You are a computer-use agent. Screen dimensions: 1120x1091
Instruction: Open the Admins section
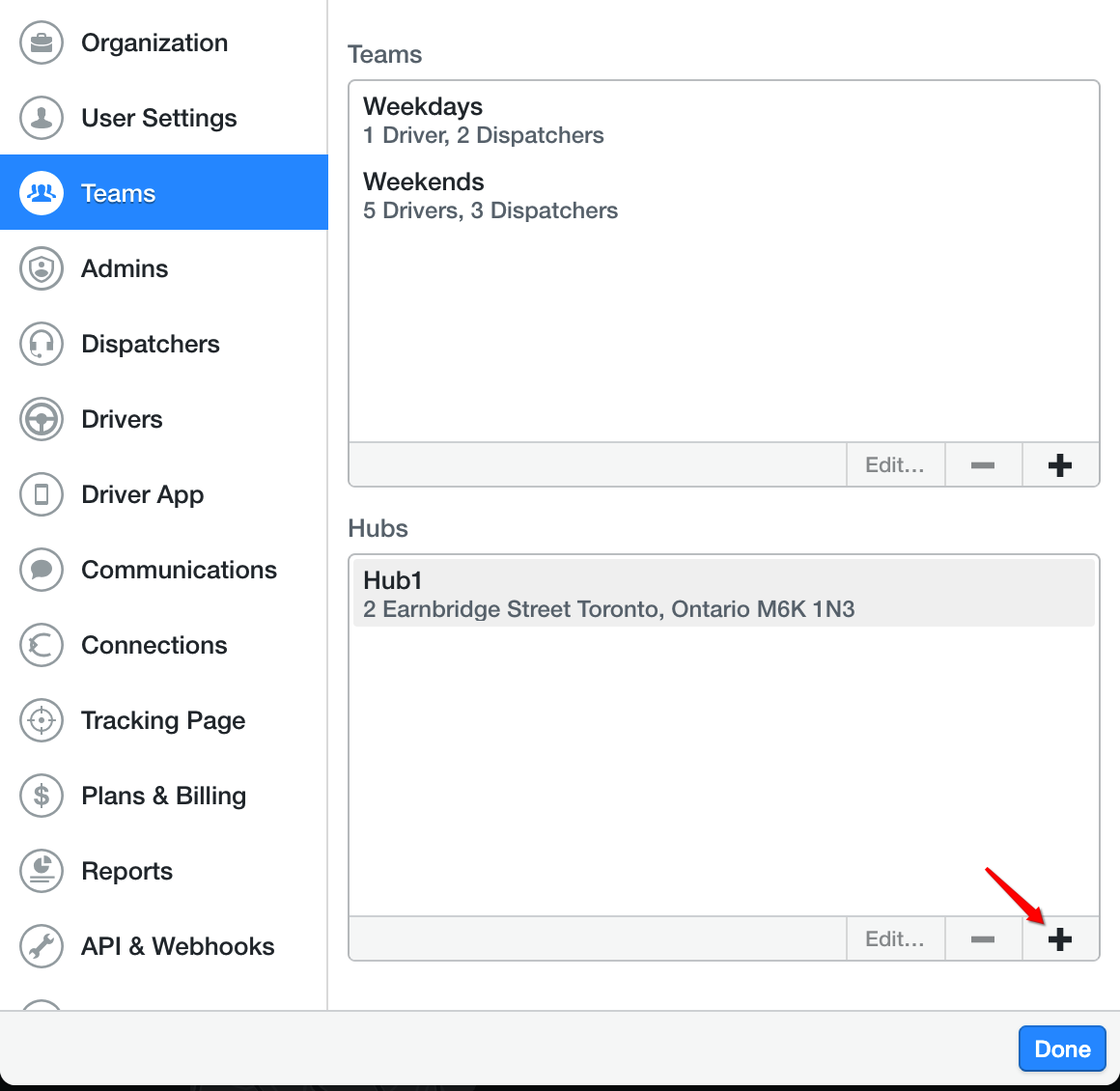click(x=163, y=268)
